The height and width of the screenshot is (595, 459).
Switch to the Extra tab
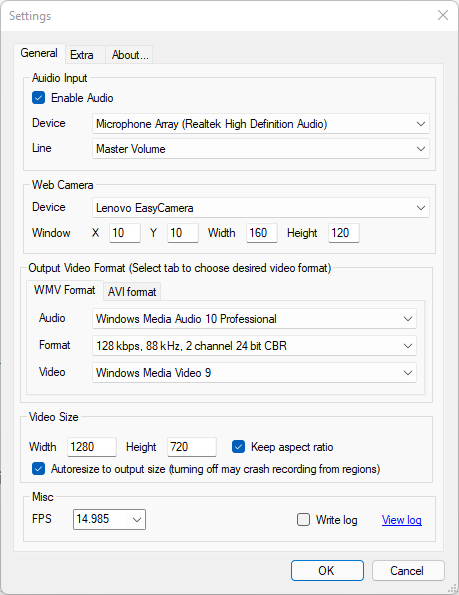click(x=82, y=55)
